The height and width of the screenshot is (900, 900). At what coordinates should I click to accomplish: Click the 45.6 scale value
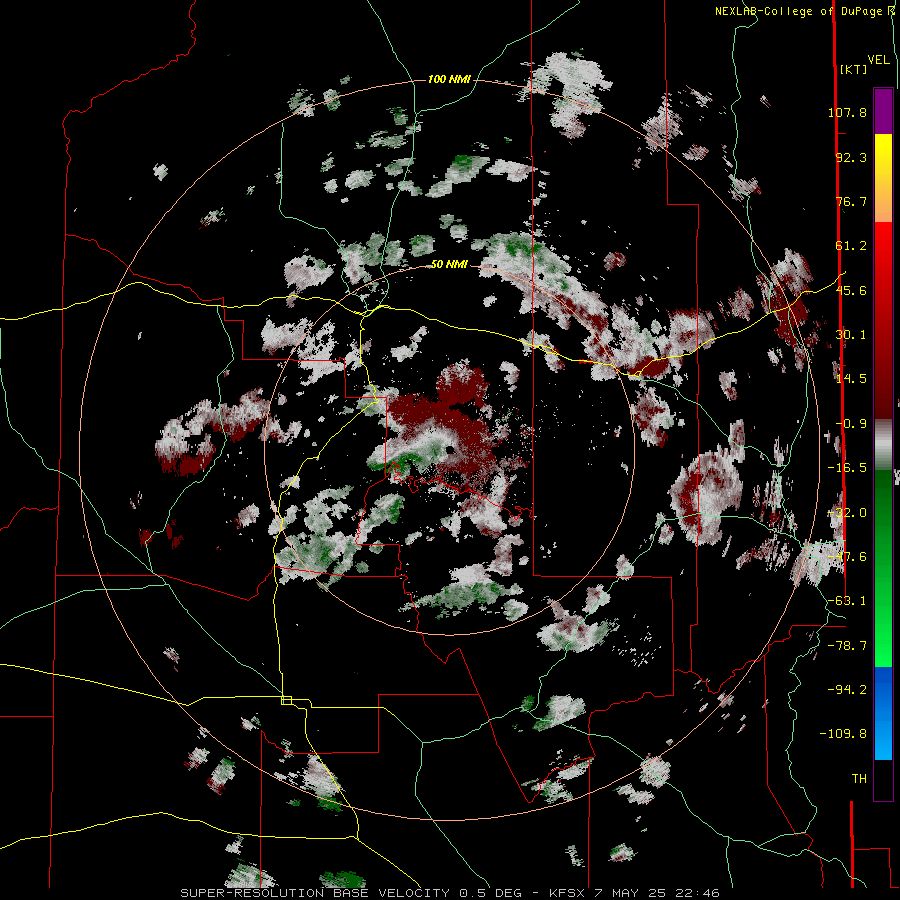(851, 290)
